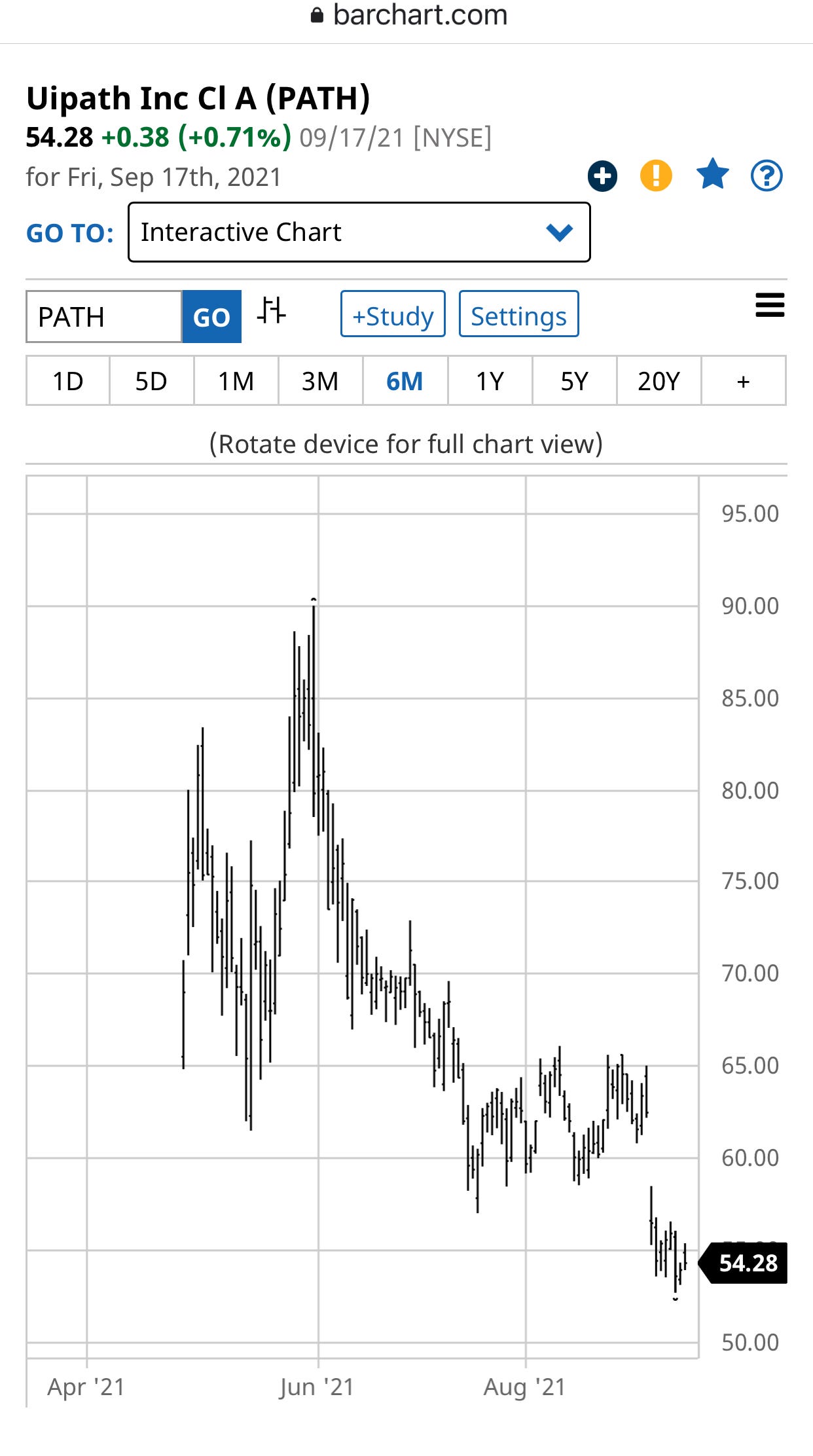Tap the 'for Fri, Sep 17th, 2021' text
The height and width of the screenshot is (1456, 813).
(x=154, y=177)
